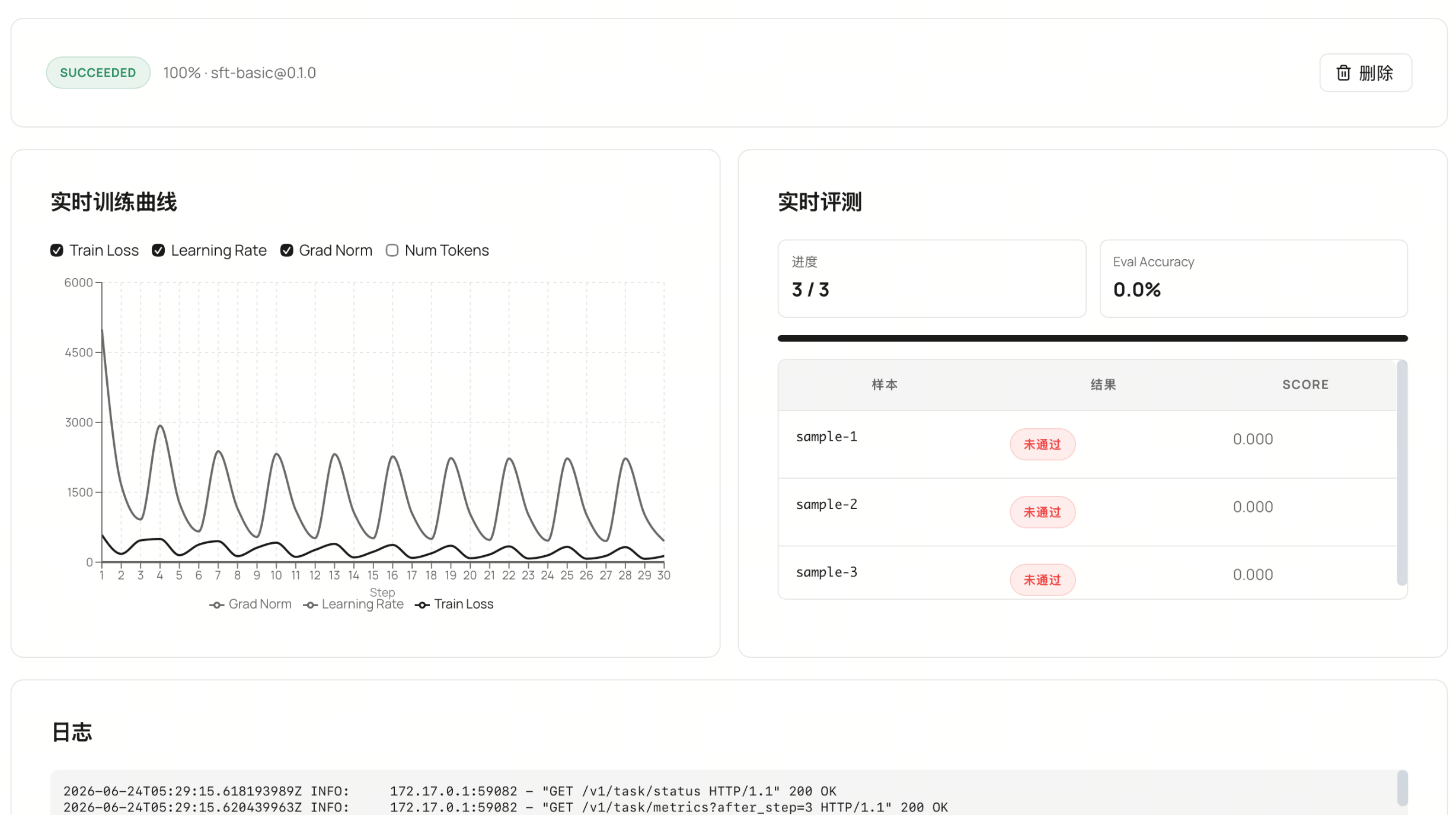Click the 进度 3 / 3 card
Viewport: 1456px width, 815px height.
tap(931, 278)
